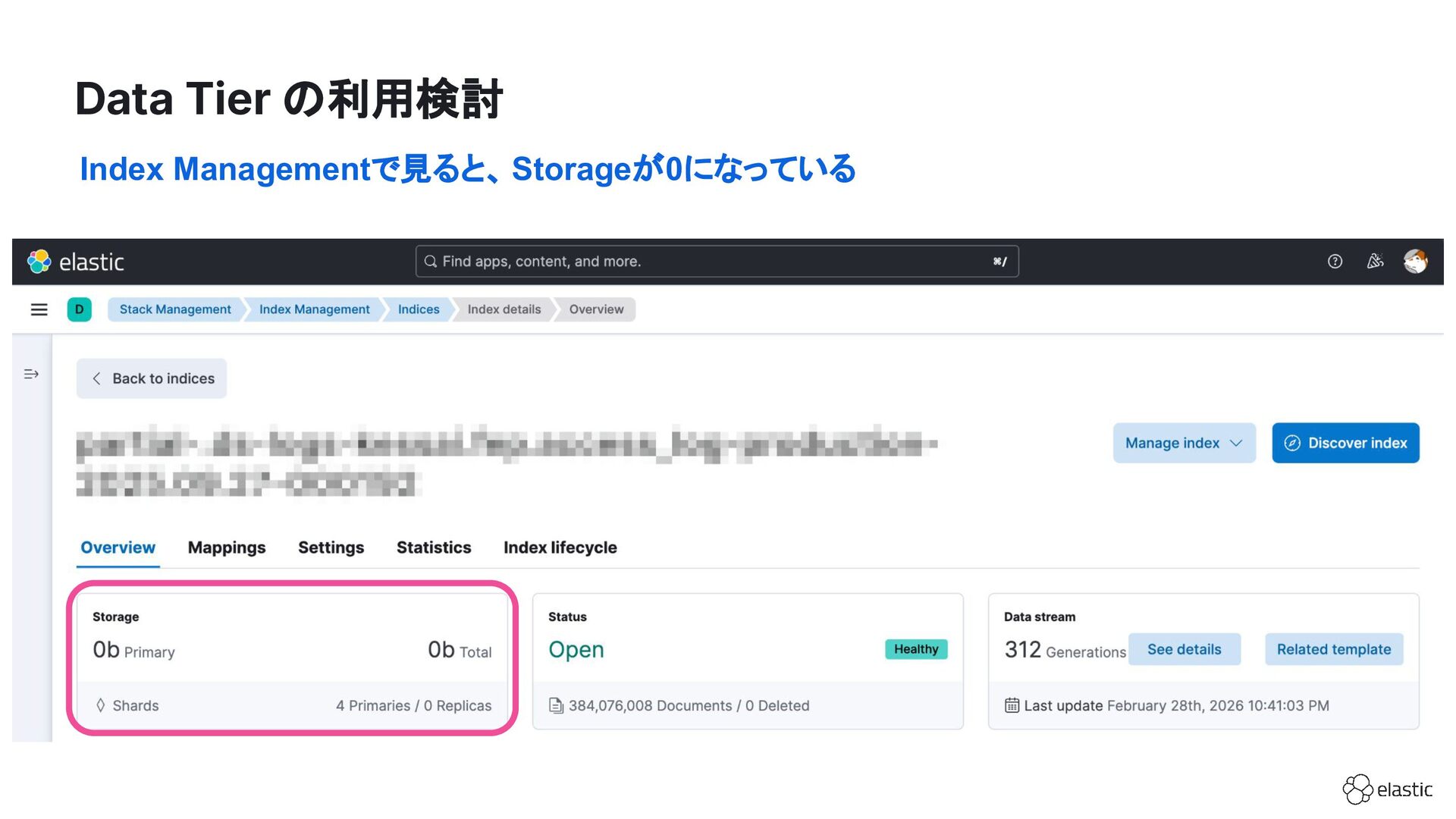Expand the collapsed side navigation

[x=31, y=374]
